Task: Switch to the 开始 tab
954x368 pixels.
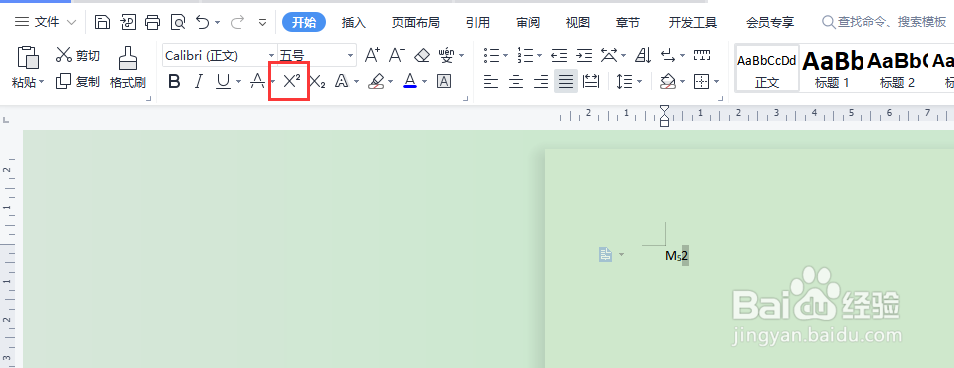Action: (x=304, y=23)
